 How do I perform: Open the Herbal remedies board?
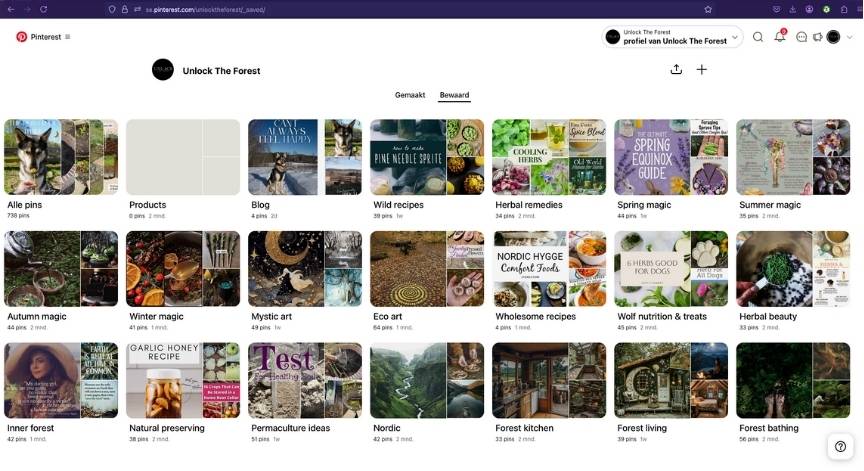pos(549,157)
